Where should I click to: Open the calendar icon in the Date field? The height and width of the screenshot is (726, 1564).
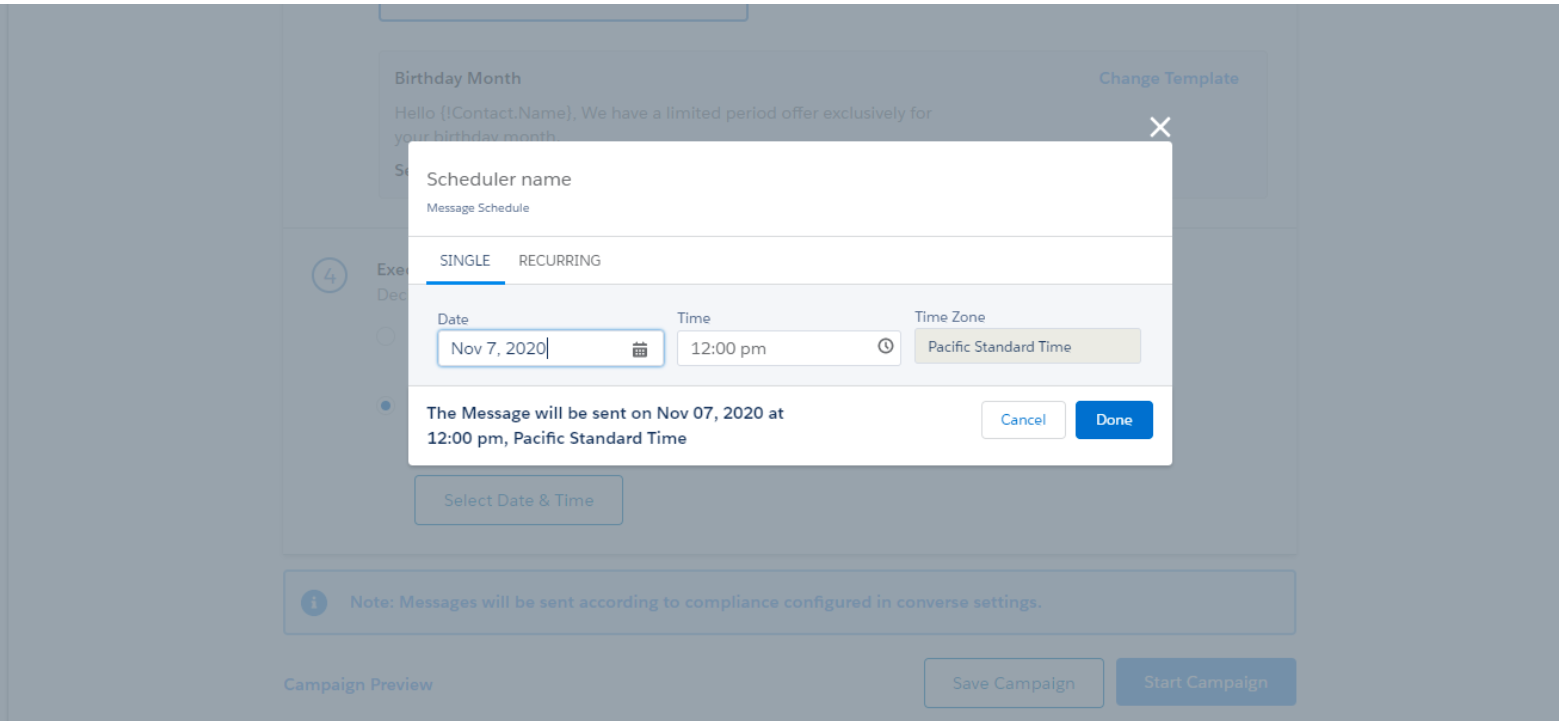point(640,347)
